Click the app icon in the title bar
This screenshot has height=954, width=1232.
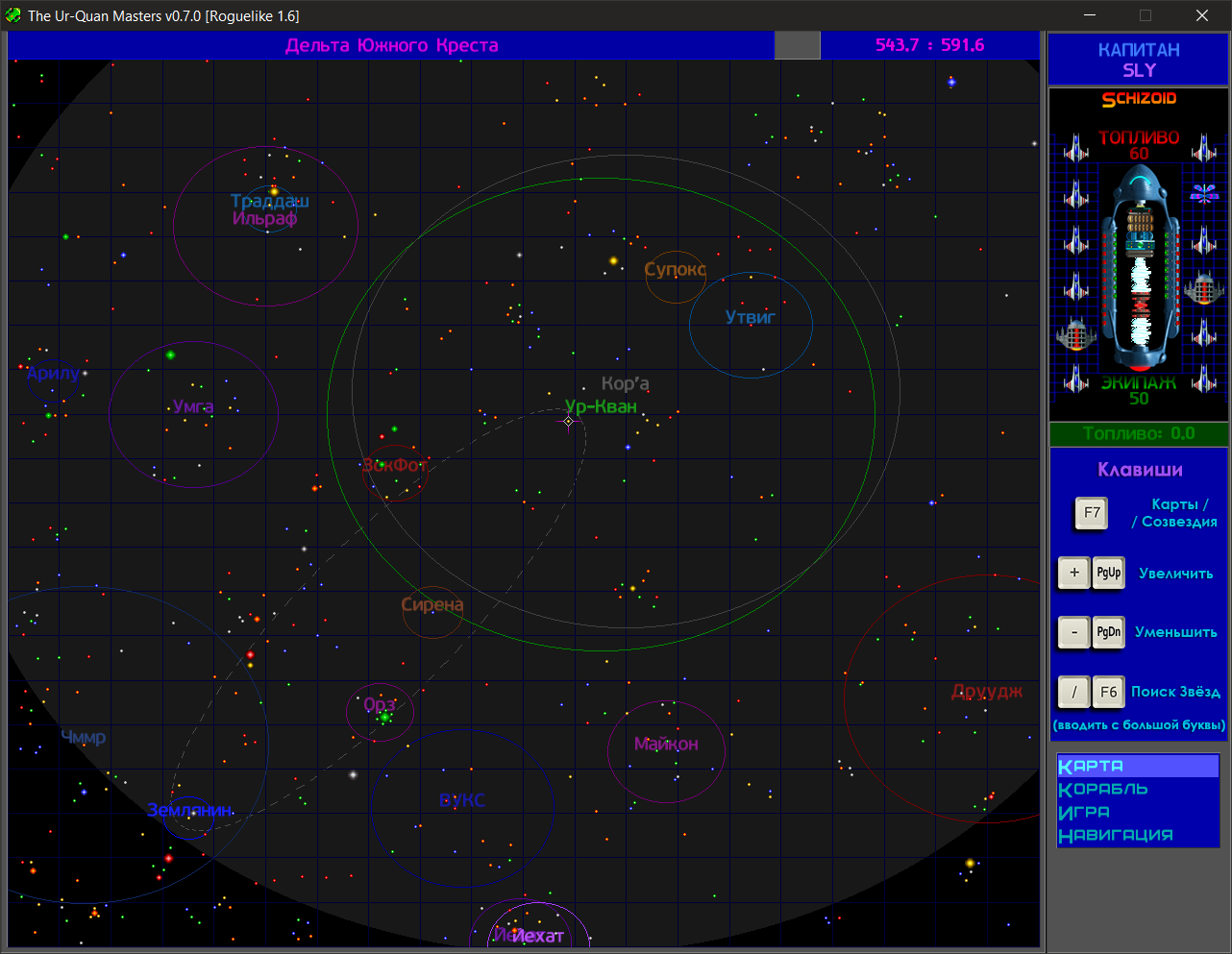(13, 15)
